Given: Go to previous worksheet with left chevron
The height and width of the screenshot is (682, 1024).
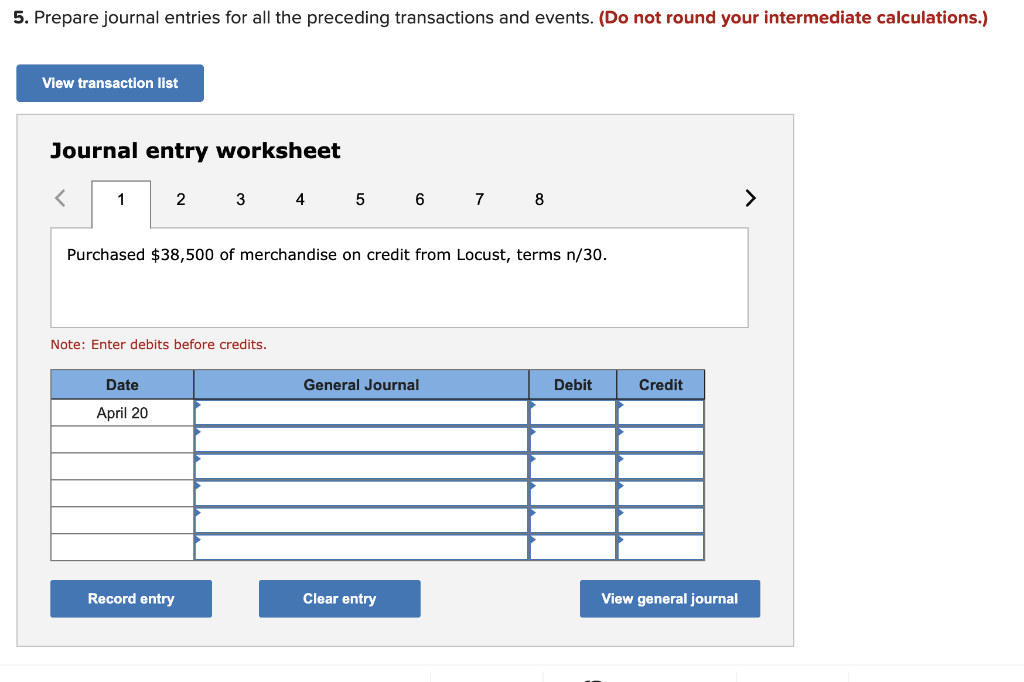Looking at the screenshot, I should pyautogui.click(x=60, y=198).
